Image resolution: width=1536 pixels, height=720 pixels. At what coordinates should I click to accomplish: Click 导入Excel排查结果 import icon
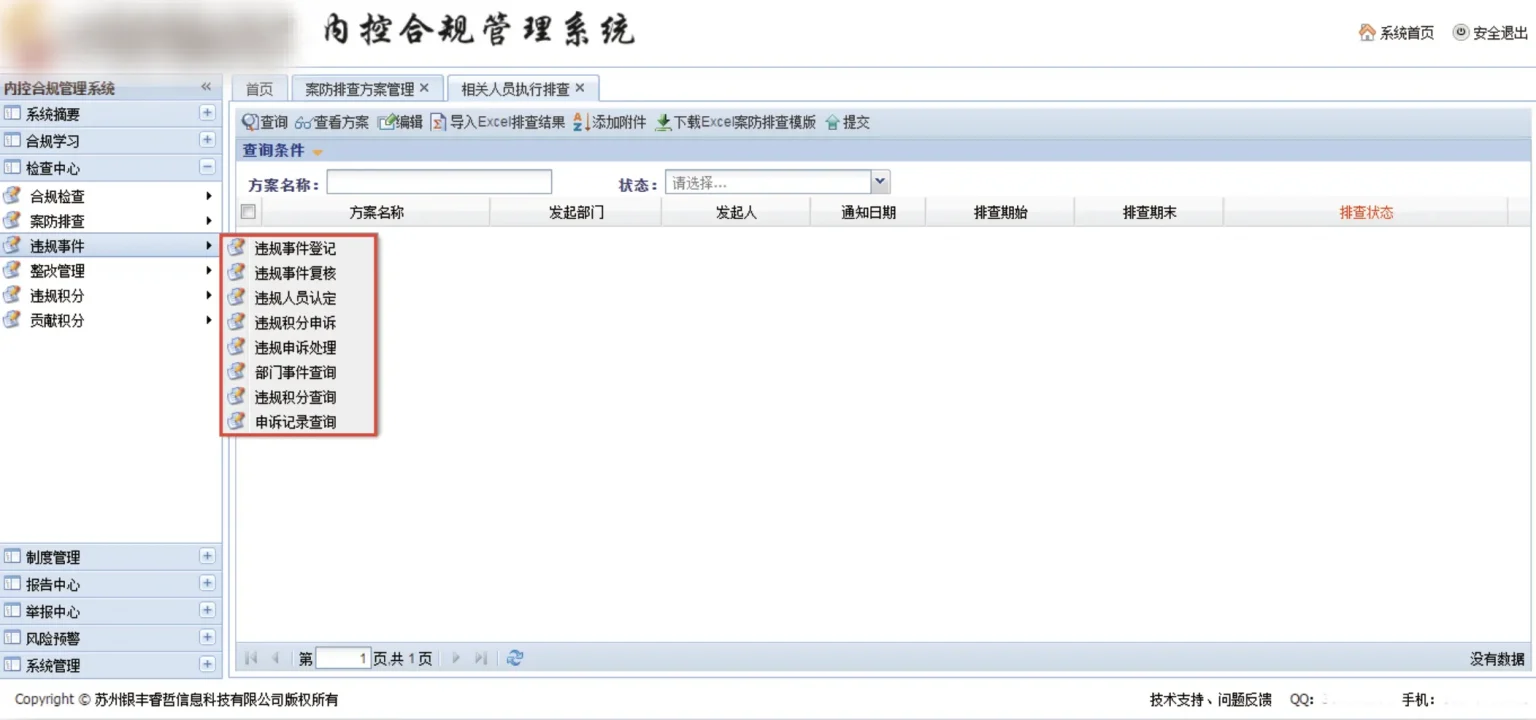(x=438, y=122)
